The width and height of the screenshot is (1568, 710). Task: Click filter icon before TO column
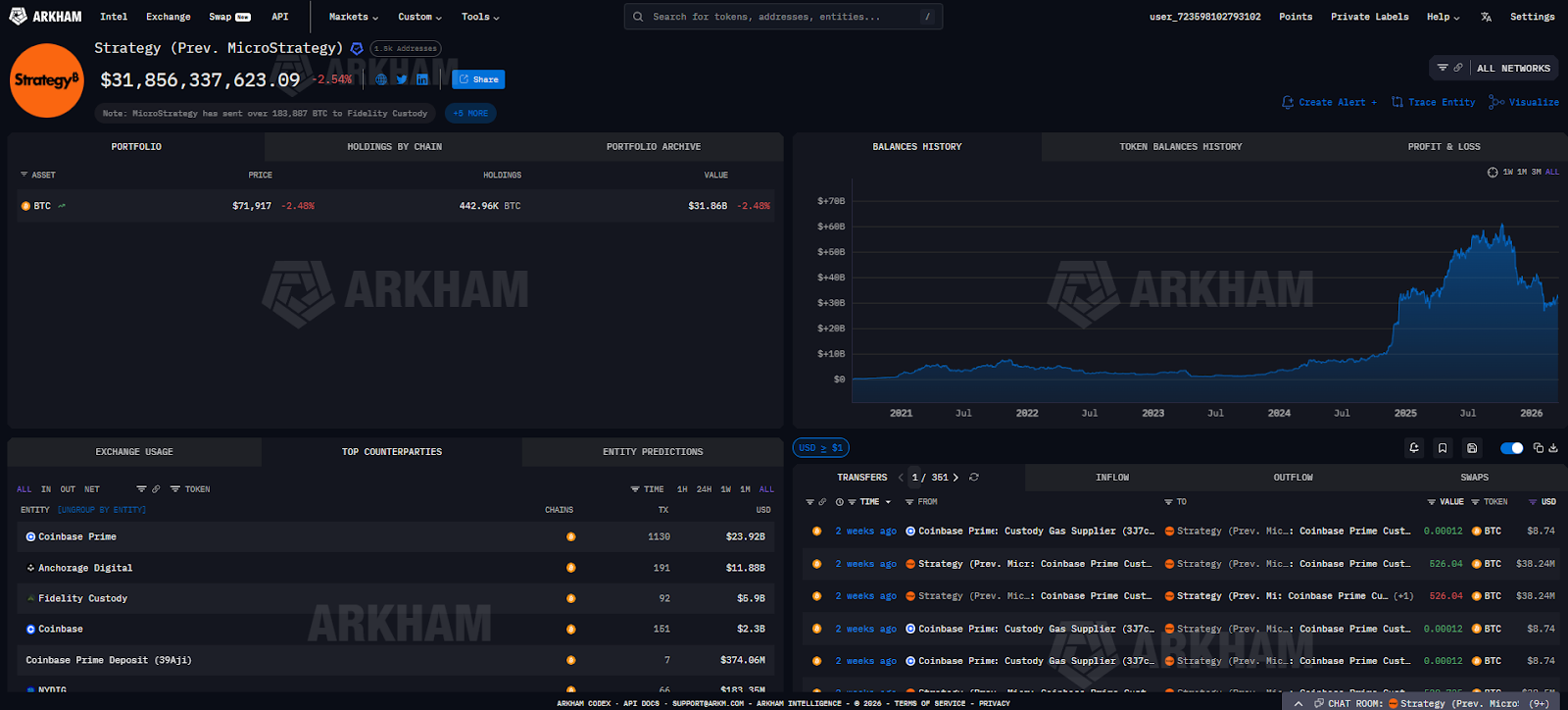pos(1168,502)
